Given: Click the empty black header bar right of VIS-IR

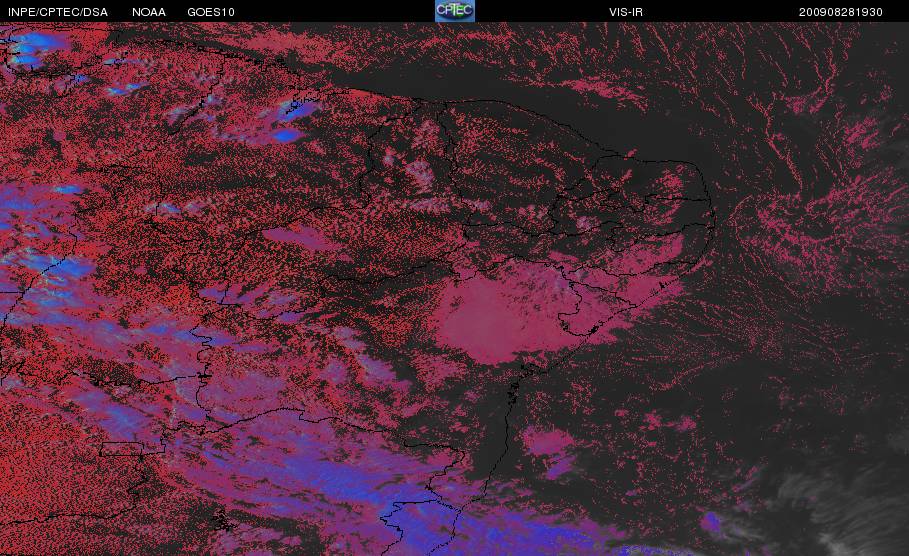Looking at the screenshot, I should (720, 12).
